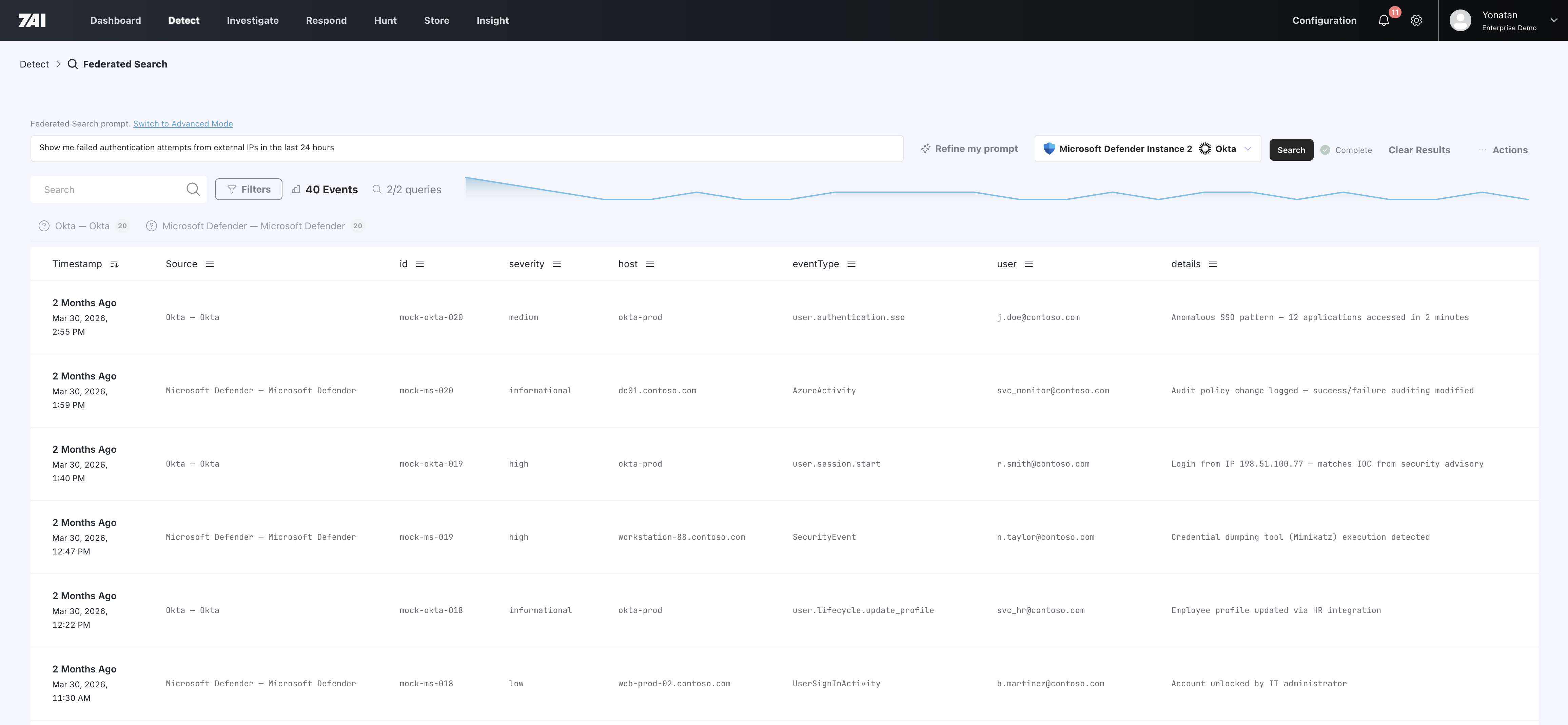
Task: Click the sparkle icon beside Refine my prompt
Action: [x=925, y=149]
